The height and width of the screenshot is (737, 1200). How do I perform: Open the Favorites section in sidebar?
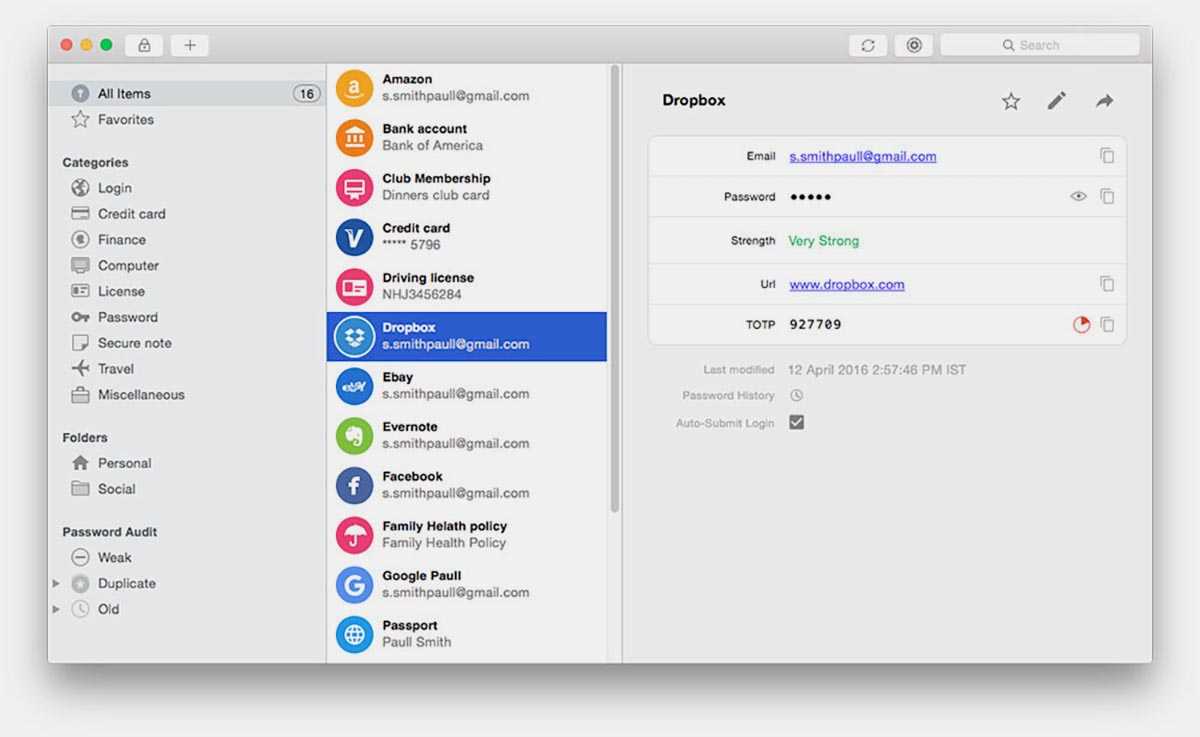[125, 120]
